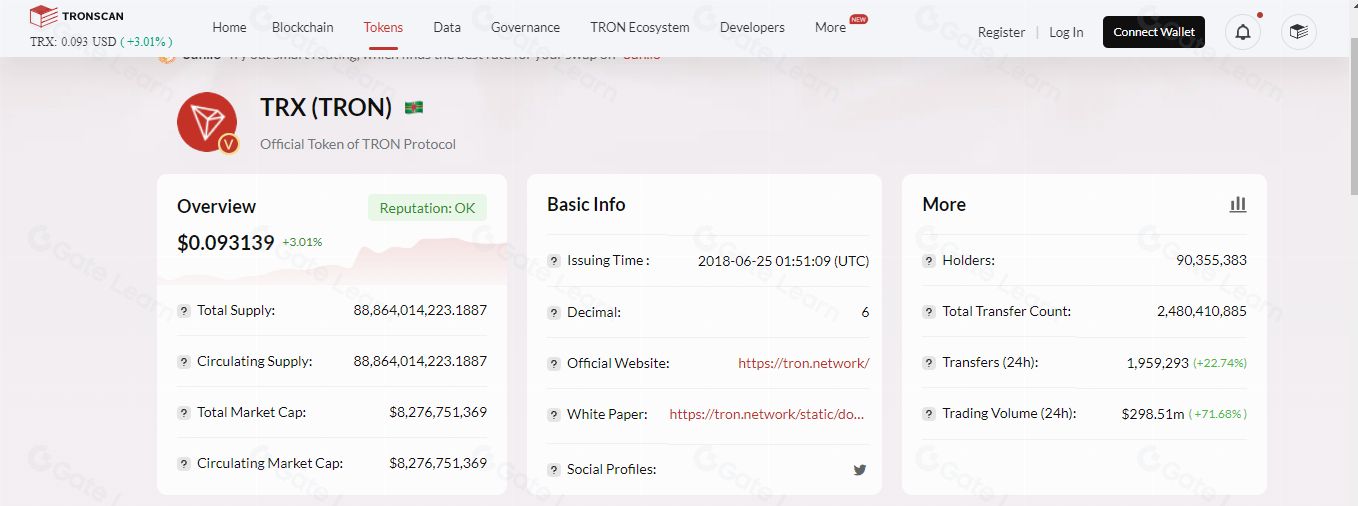Click help icon beside Issuing Time
The width and height of the screenshot is (1358, 506).
(554, 261)
